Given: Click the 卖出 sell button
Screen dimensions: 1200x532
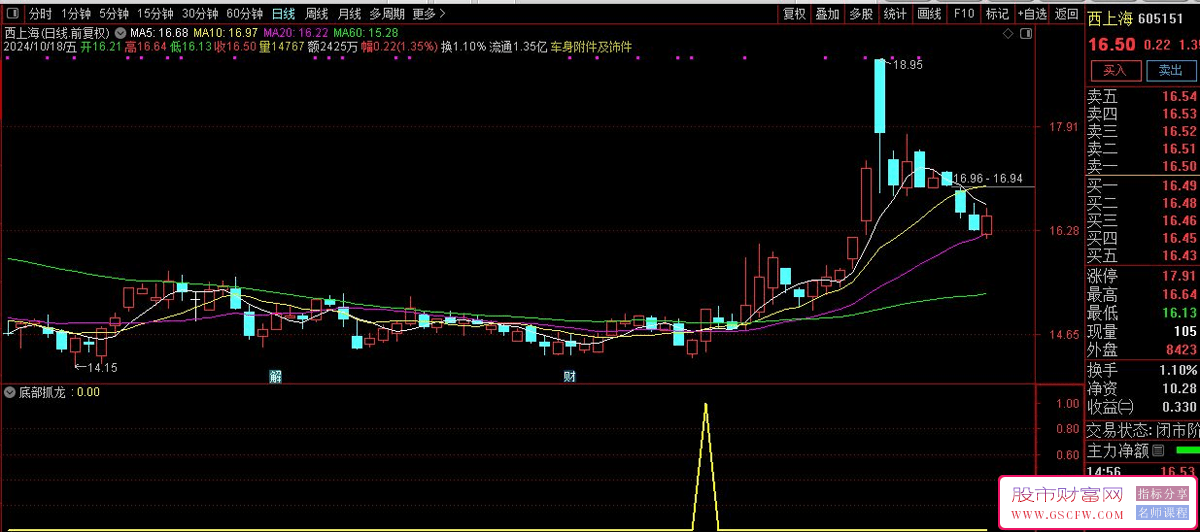Looking at the screenshot, I should tap(1170, 70).
